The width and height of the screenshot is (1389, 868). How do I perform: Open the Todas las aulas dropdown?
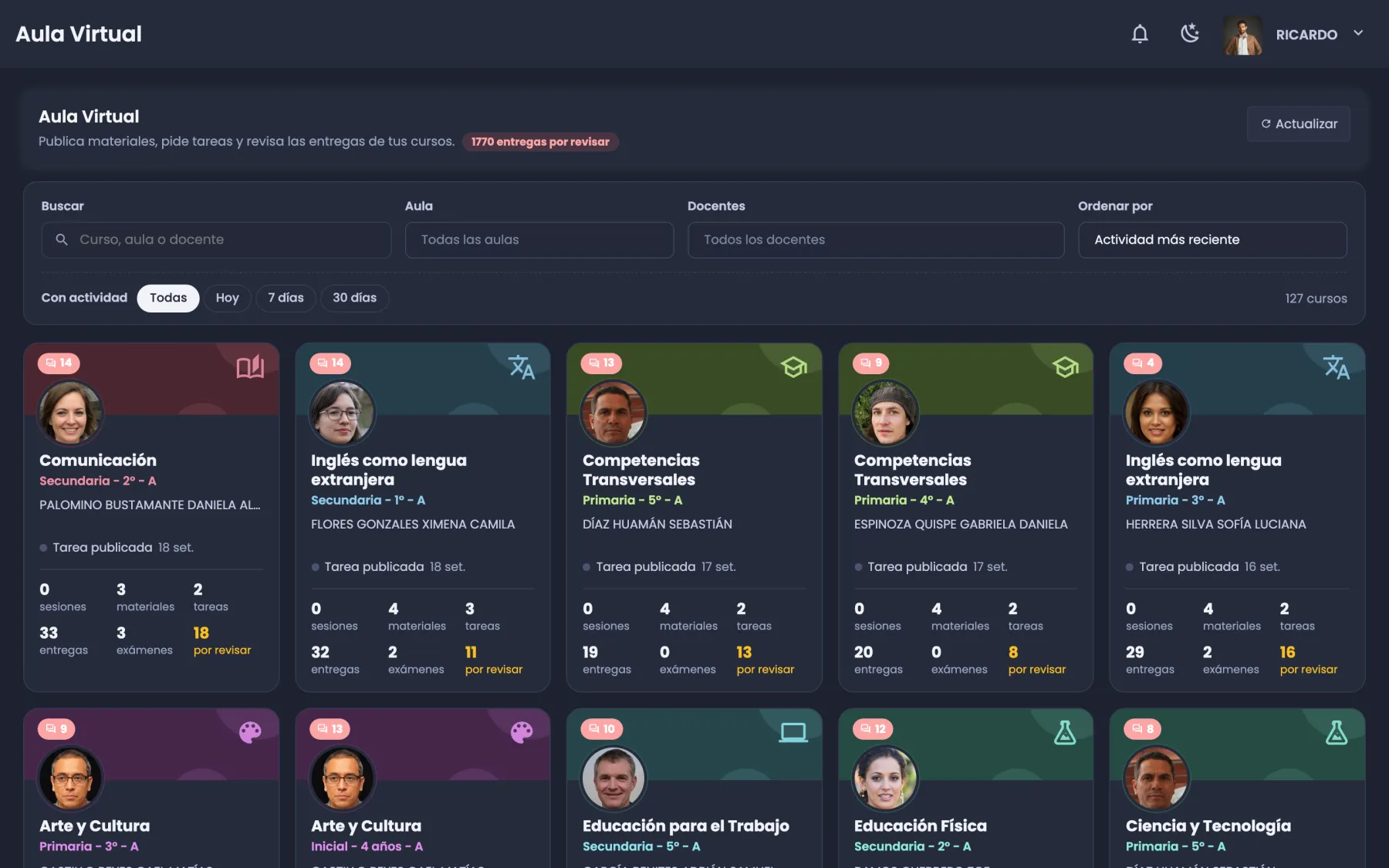click(539, 240)
